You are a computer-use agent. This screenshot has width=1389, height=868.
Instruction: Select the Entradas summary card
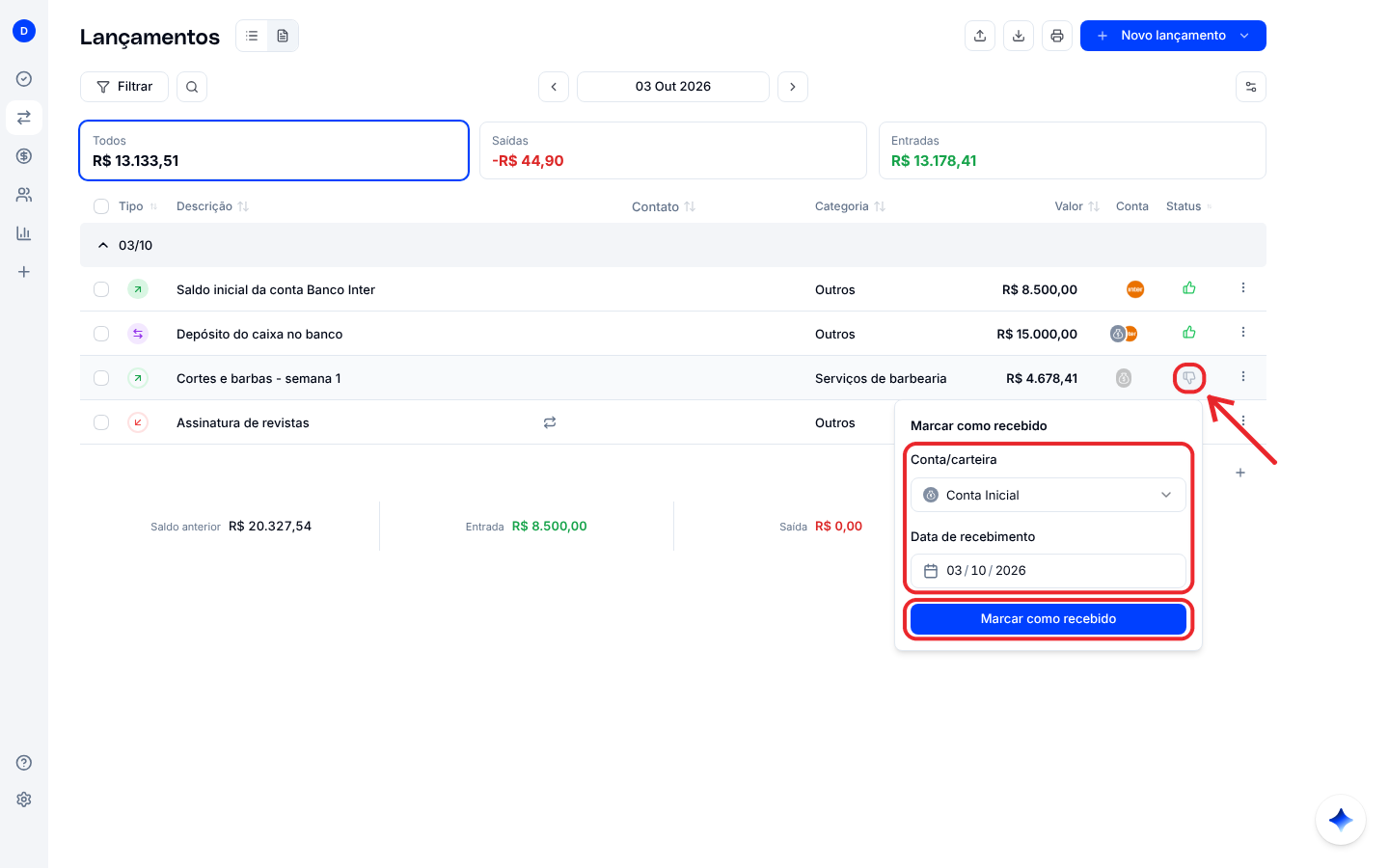pos(1073,150)
